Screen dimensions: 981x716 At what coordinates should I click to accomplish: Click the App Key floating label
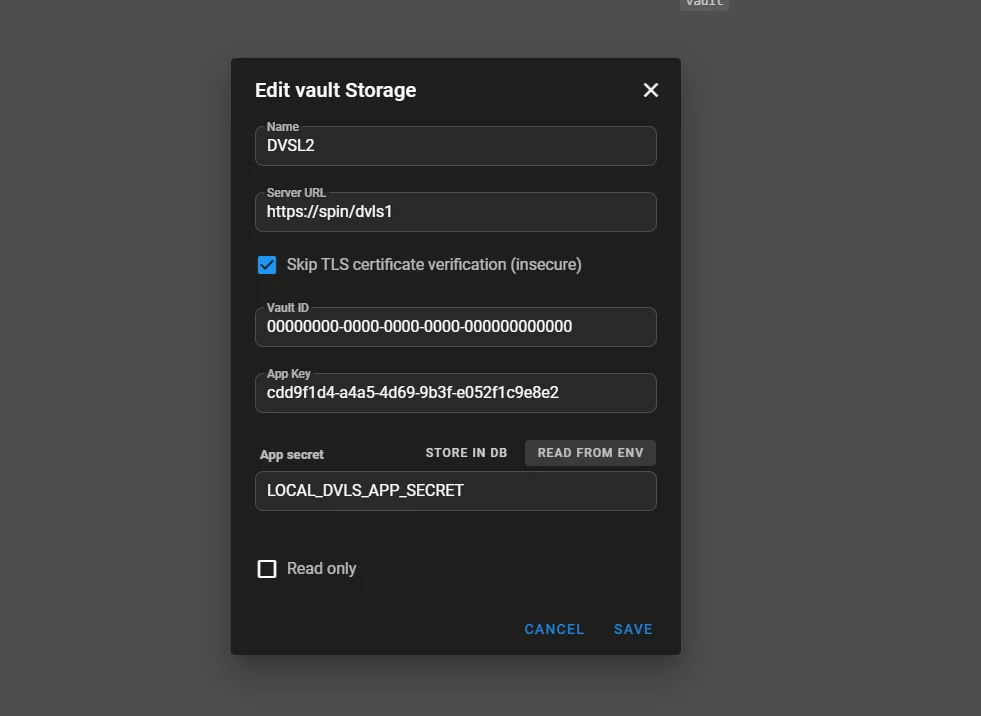[x=288, y=374]
